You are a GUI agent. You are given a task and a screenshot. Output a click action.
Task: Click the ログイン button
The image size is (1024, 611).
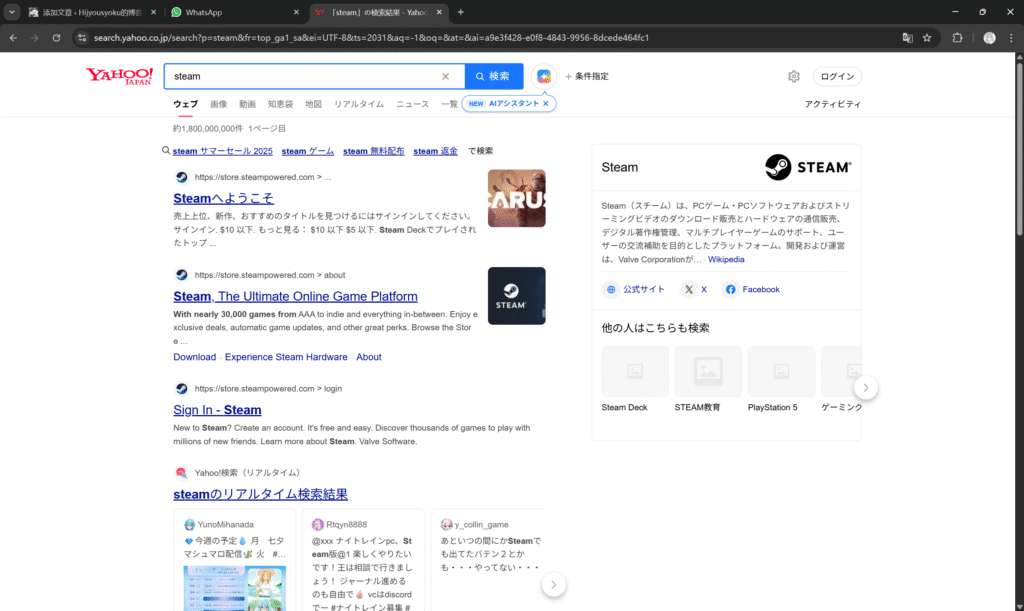837,76
